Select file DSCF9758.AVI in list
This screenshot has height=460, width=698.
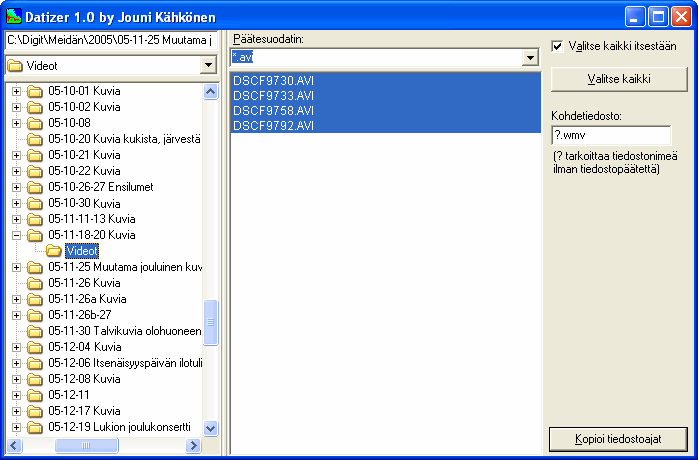coord(386,110)
